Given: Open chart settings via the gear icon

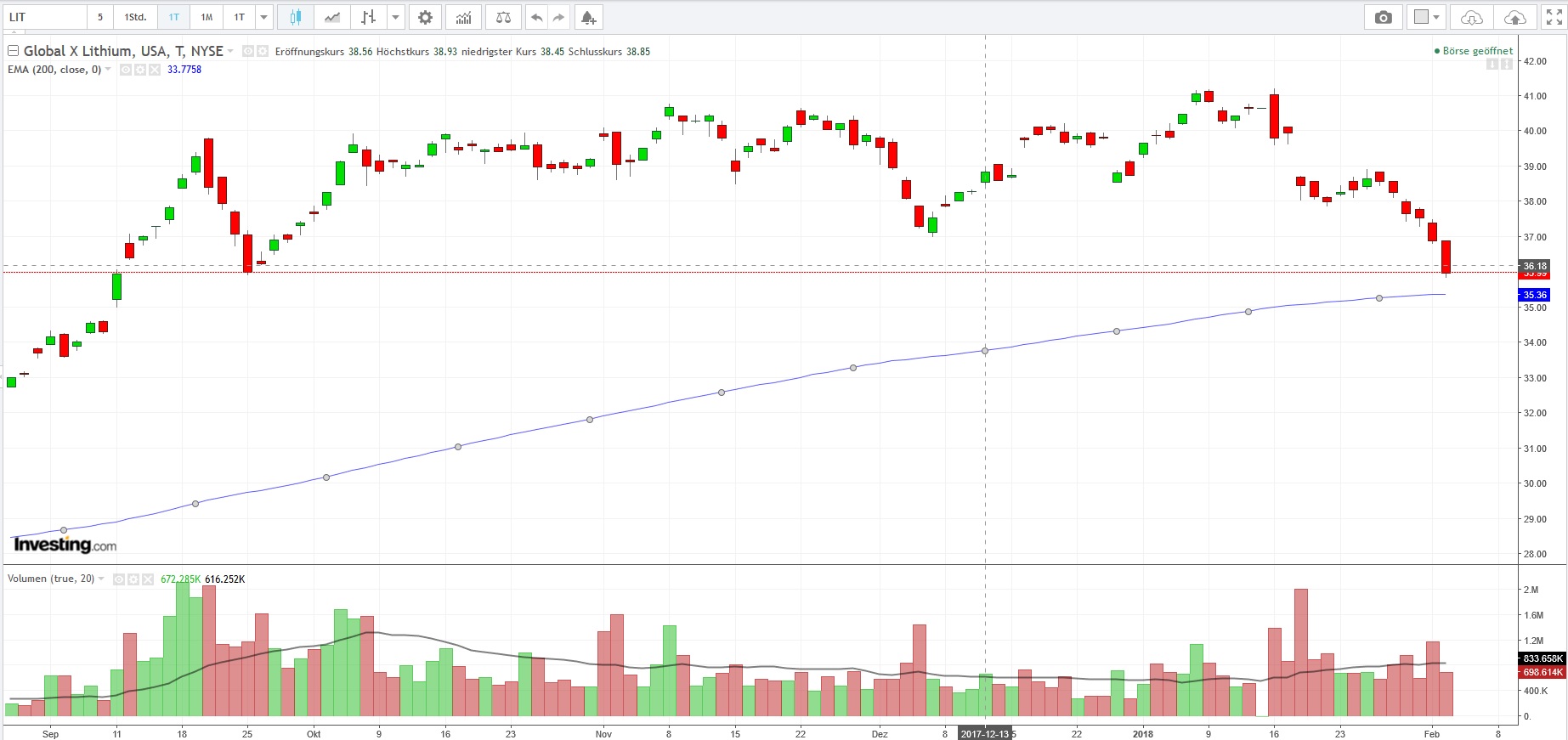Looking at the screenshot, I should (x=425, y=17).
